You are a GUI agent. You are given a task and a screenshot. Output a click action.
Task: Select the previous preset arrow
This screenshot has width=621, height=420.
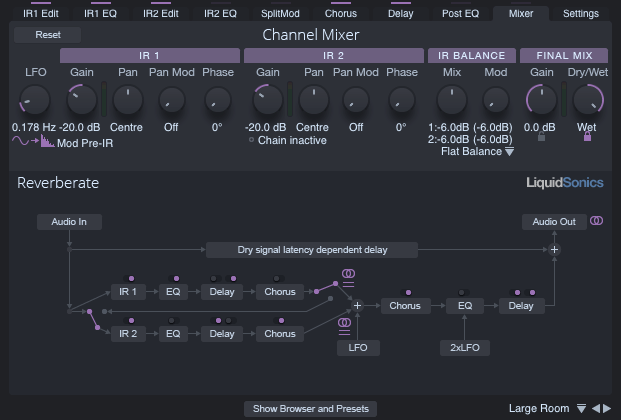click(x=596, y=408)
